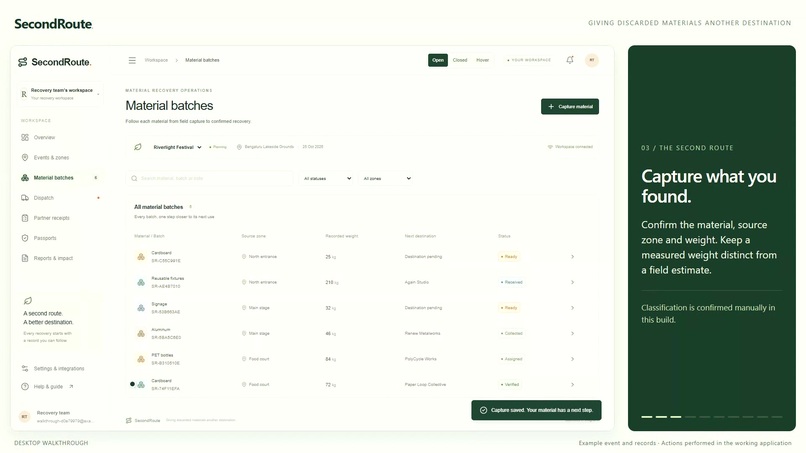Click the Recovery team avatar at the sidebar bottom

[24, 416]
